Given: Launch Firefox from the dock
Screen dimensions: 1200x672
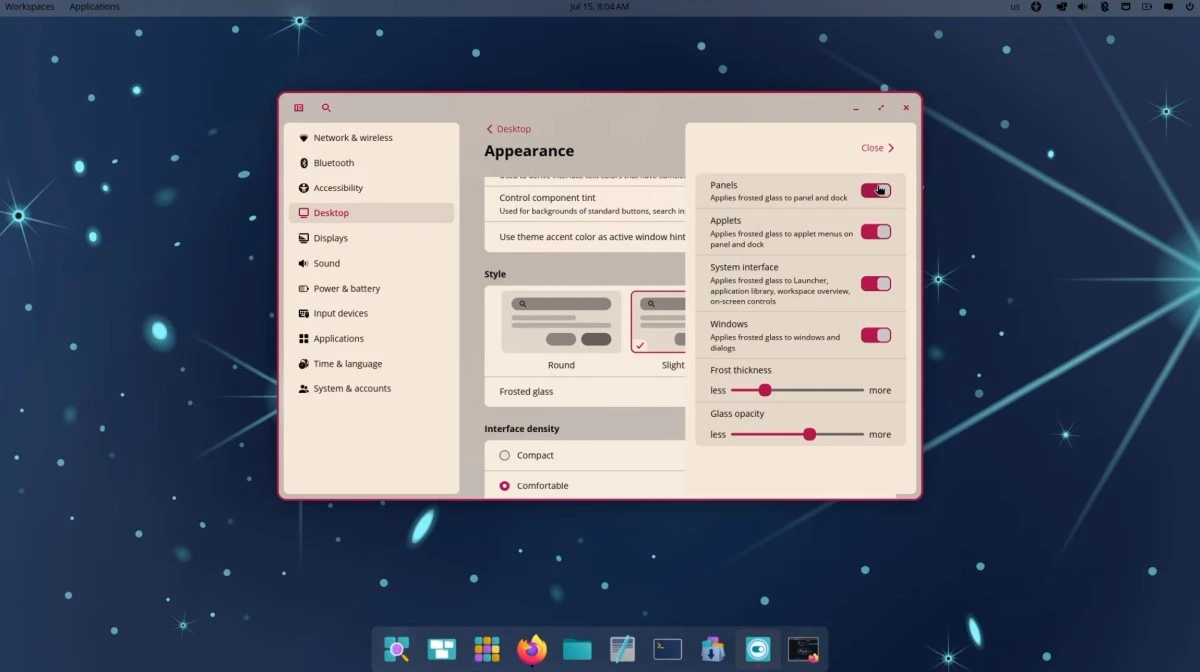Looking at the screenshot, I should tap(532, 649).
